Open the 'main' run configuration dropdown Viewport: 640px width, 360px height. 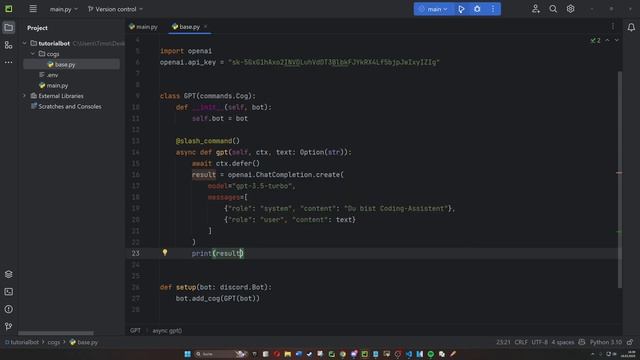point(433,9)
